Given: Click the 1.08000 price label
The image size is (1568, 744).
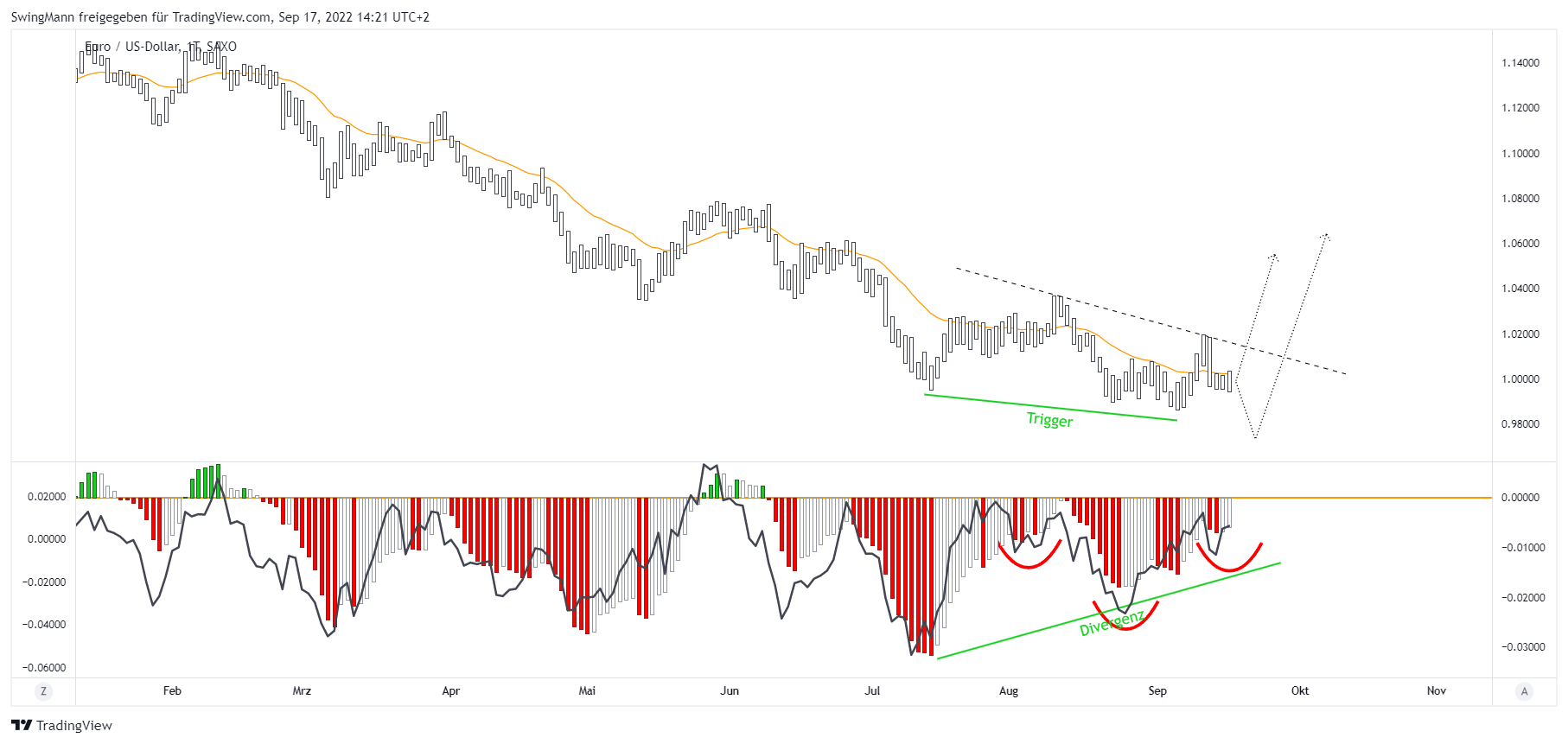Looking at the screenshot, I should pyautogui.click(x=1520, y=199).
